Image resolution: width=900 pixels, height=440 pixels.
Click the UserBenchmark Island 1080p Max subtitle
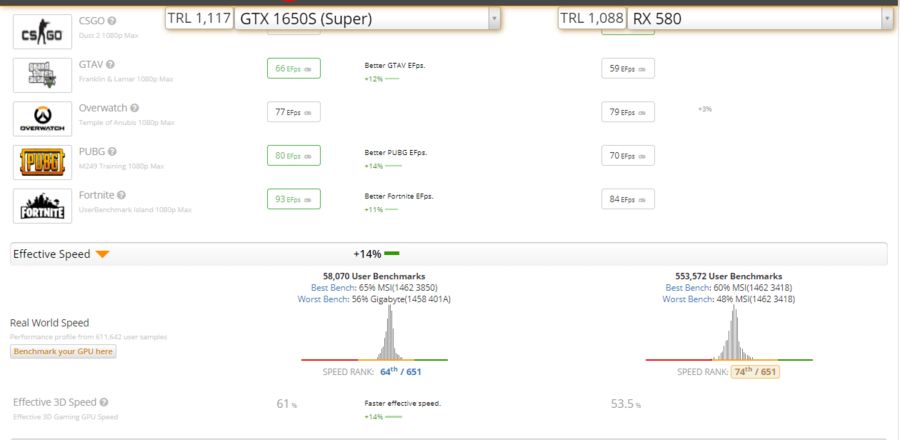tap(135, 210)
